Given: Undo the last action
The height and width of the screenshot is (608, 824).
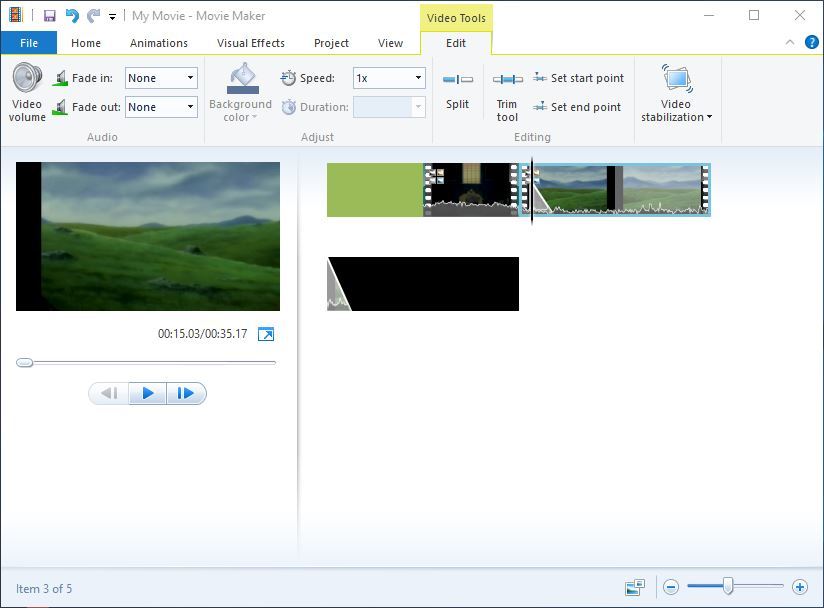Looking at the screenshot, I should [x=72, y=16].
